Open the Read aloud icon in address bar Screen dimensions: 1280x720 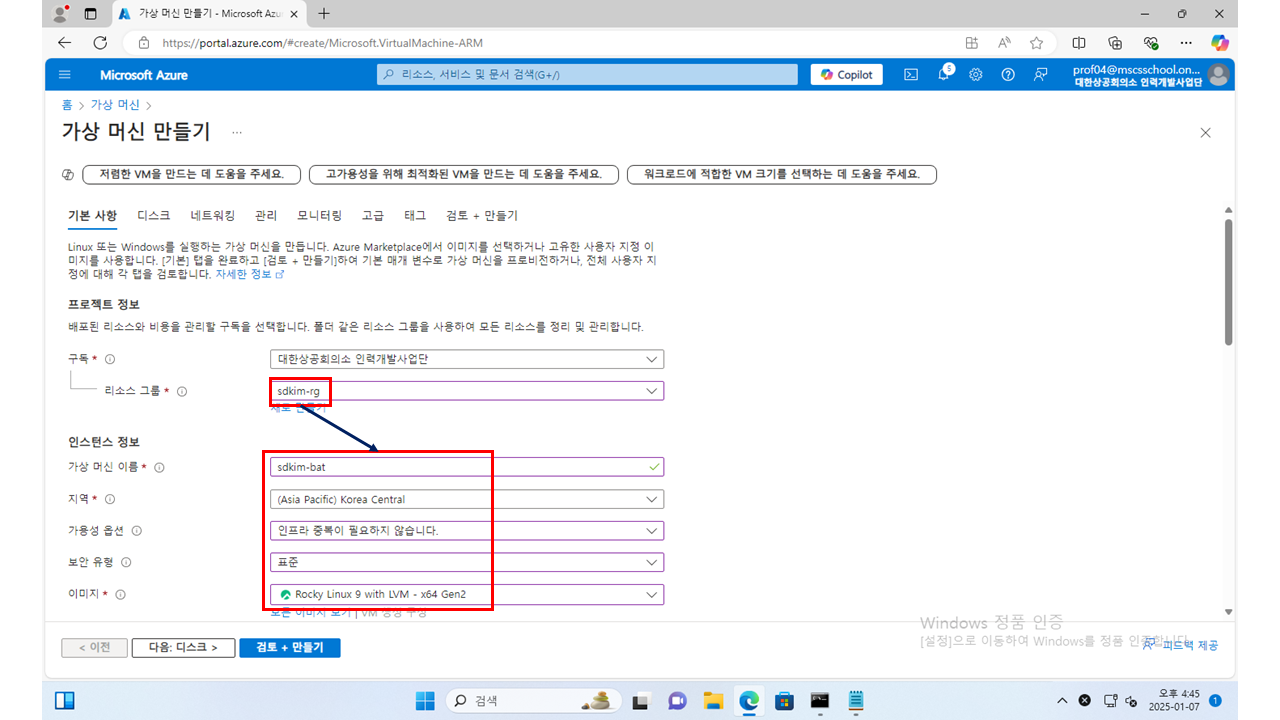click(x=1004, y=43)
